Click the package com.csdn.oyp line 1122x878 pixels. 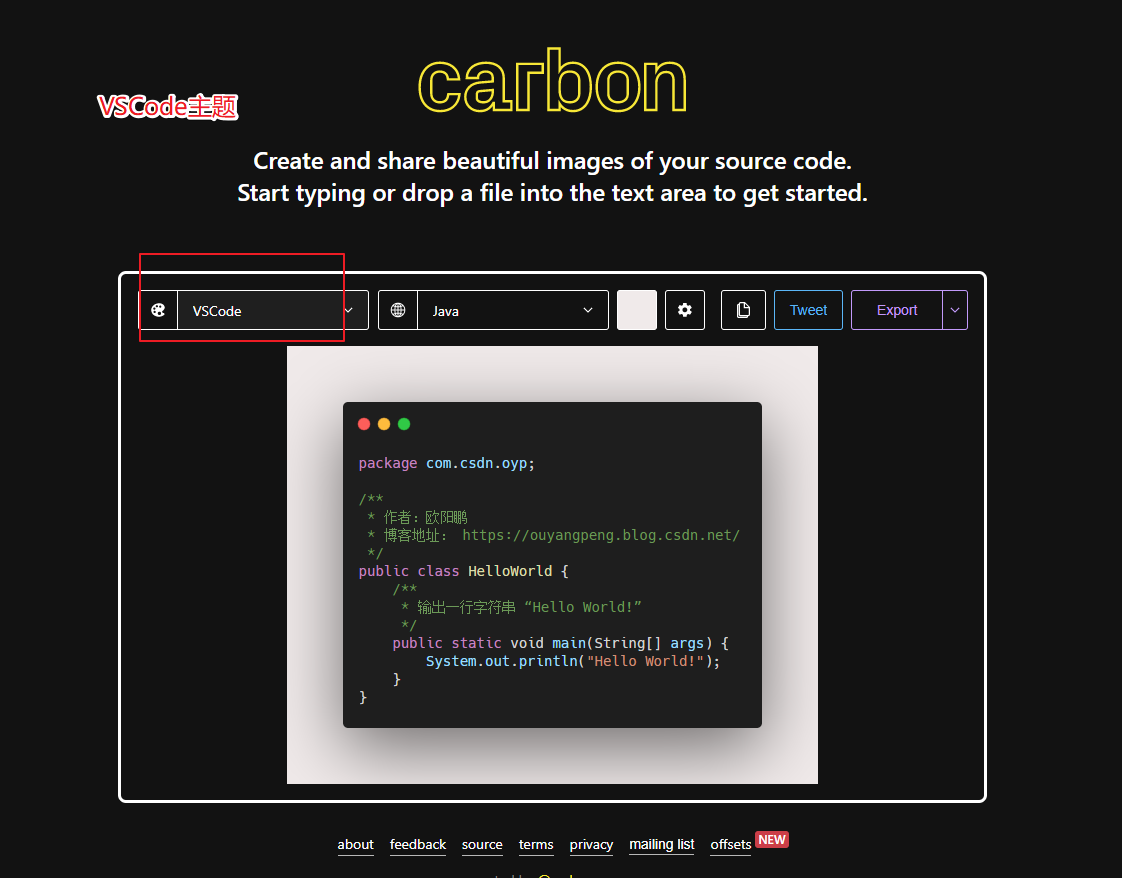447,463
